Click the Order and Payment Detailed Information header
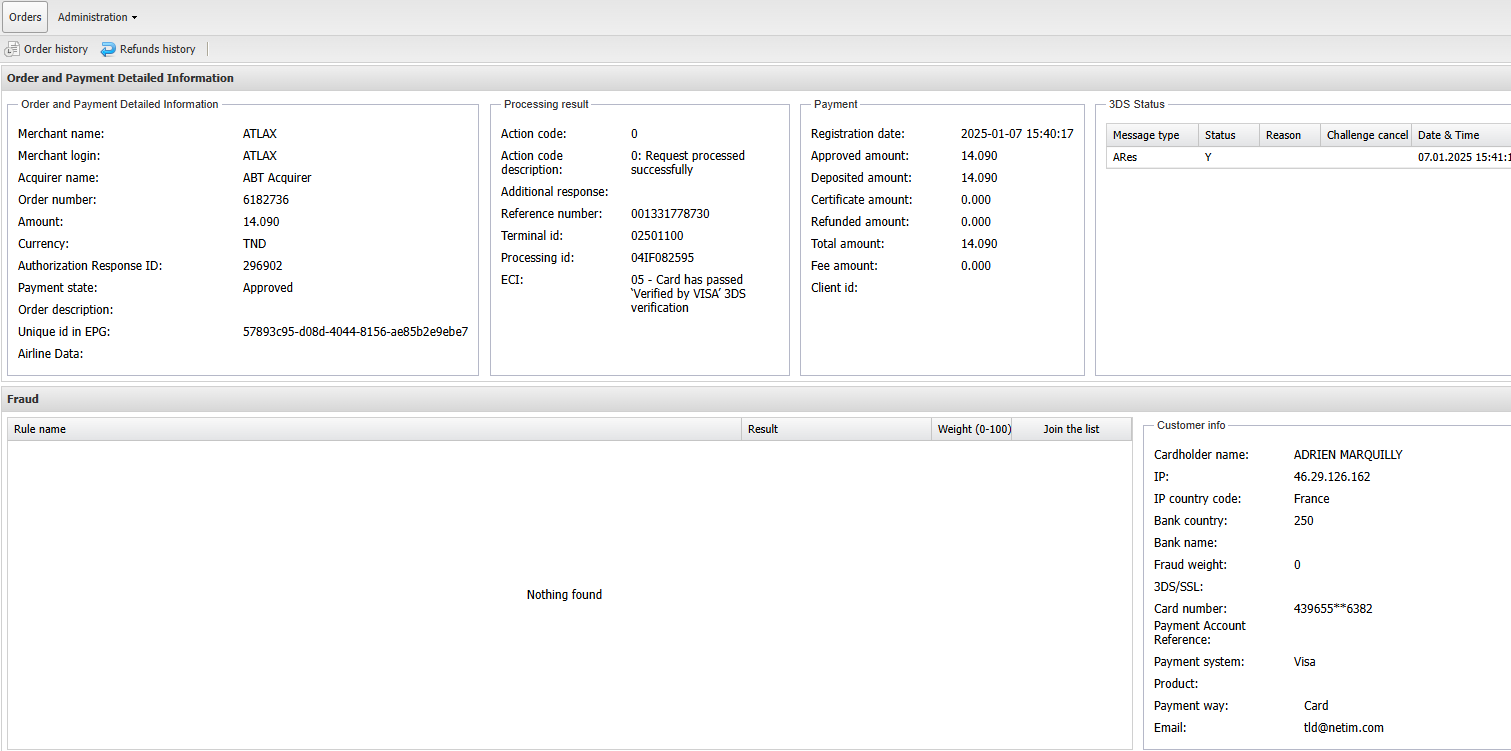Image resolution: width=1511 pixels, height=751 pixels. [x=120, y=78]
